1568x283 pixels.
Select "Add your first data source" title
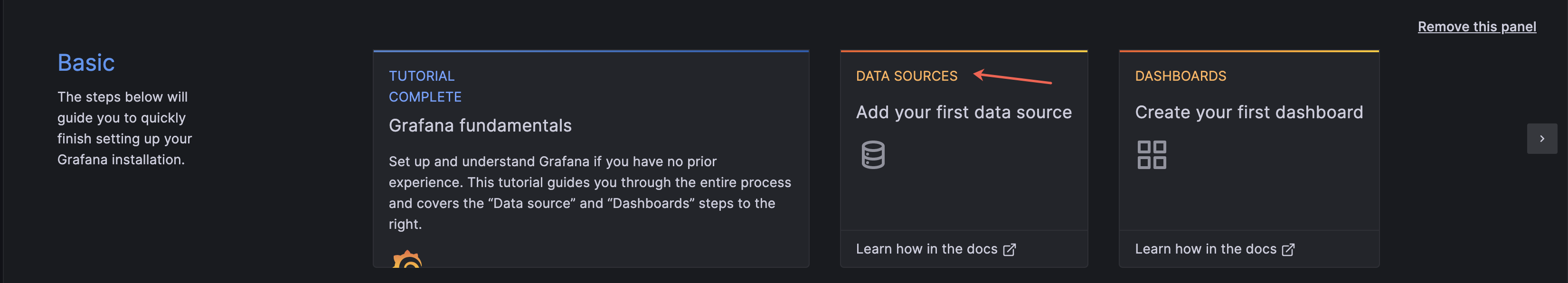[963, 112]
